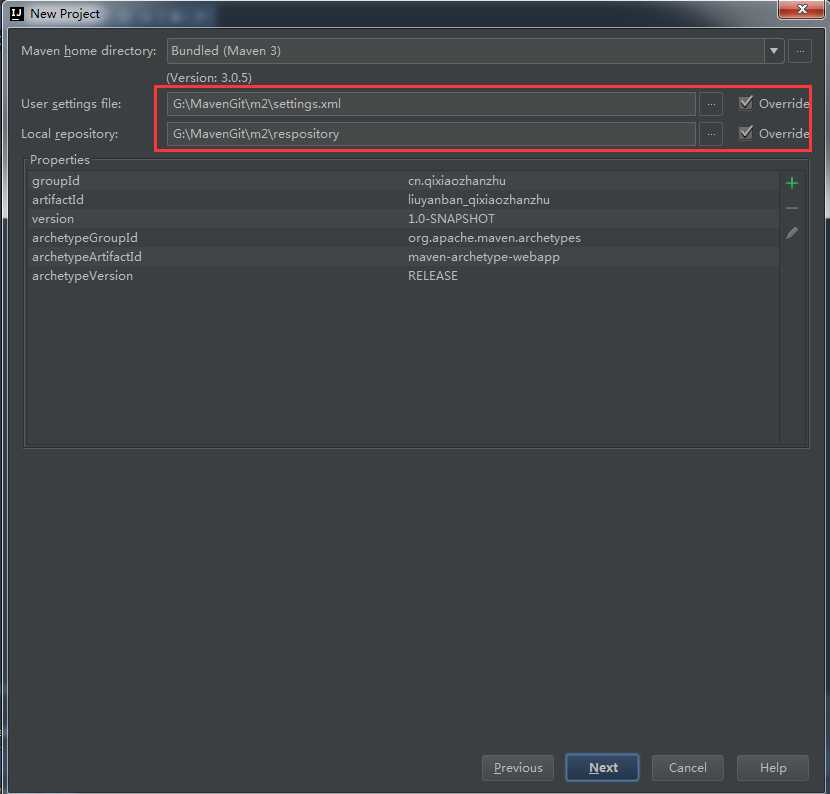
Task: Open the Maven home directory dropdown
Action: (774, 51)
